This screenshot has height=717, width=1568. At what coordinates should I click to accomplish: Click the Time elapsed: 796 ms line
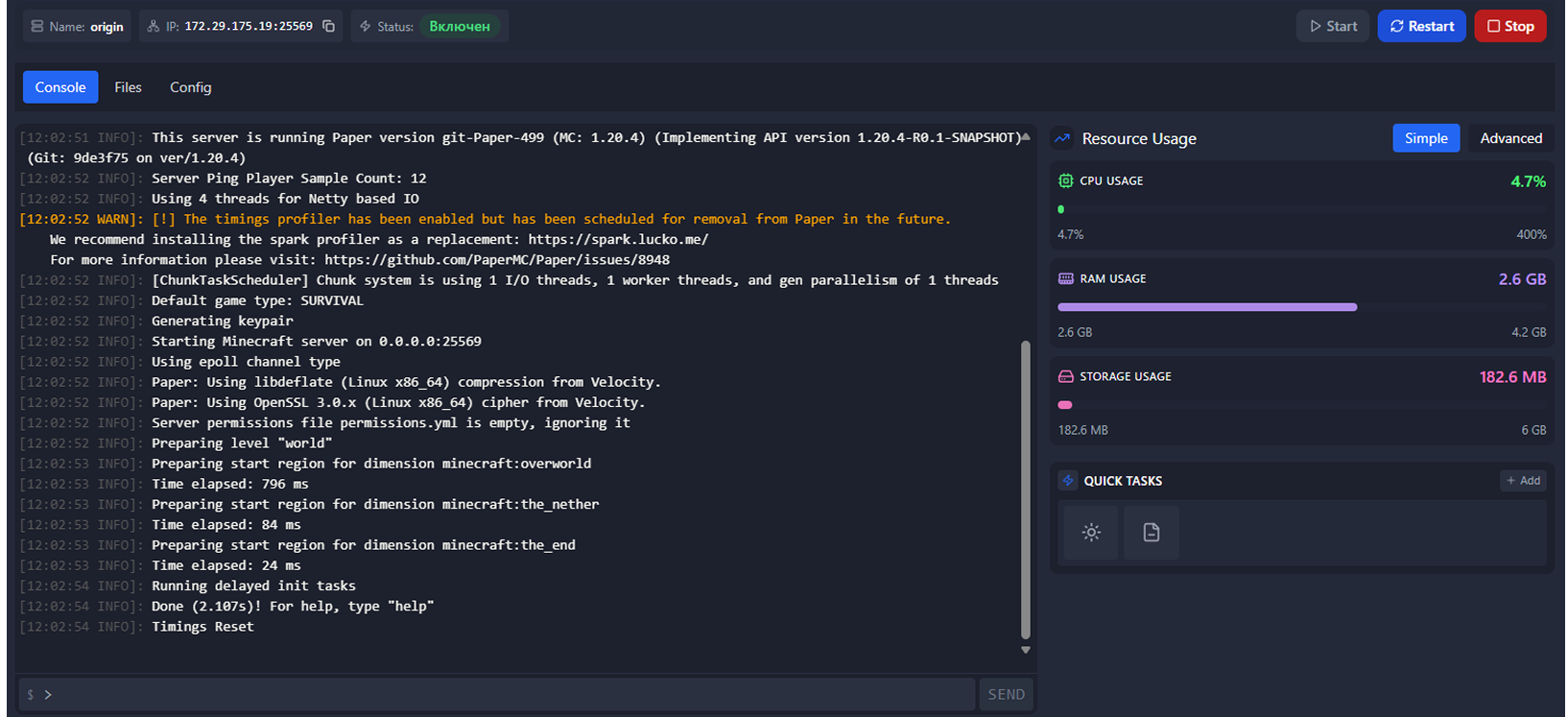coord(230,484)
